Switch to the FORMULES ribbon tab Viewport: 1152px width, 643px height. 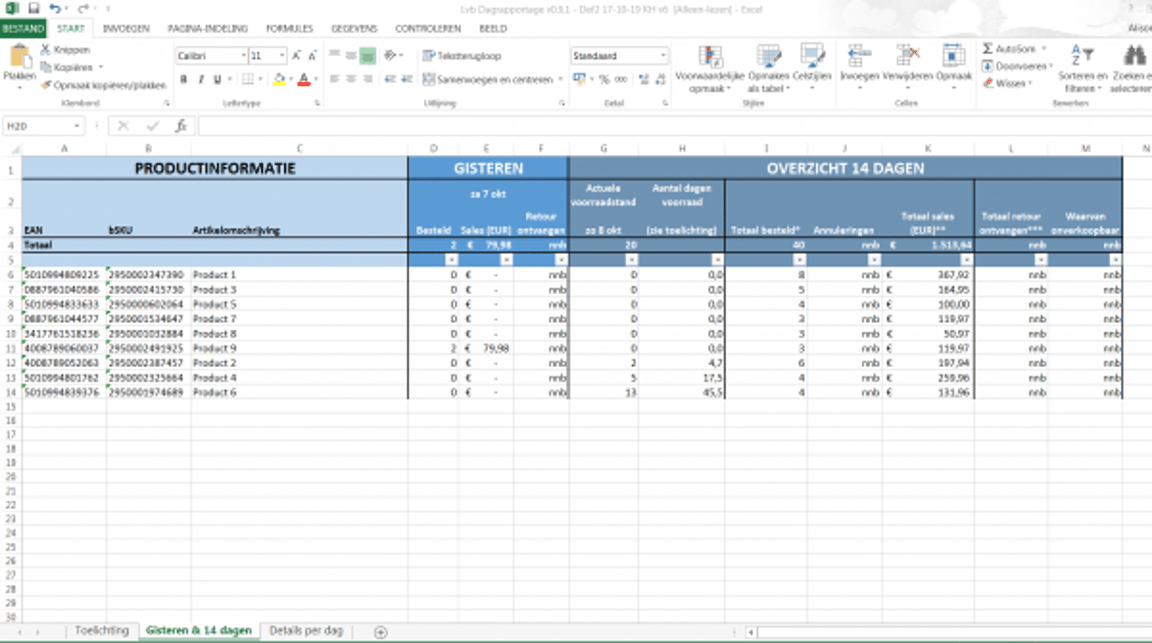289,29
